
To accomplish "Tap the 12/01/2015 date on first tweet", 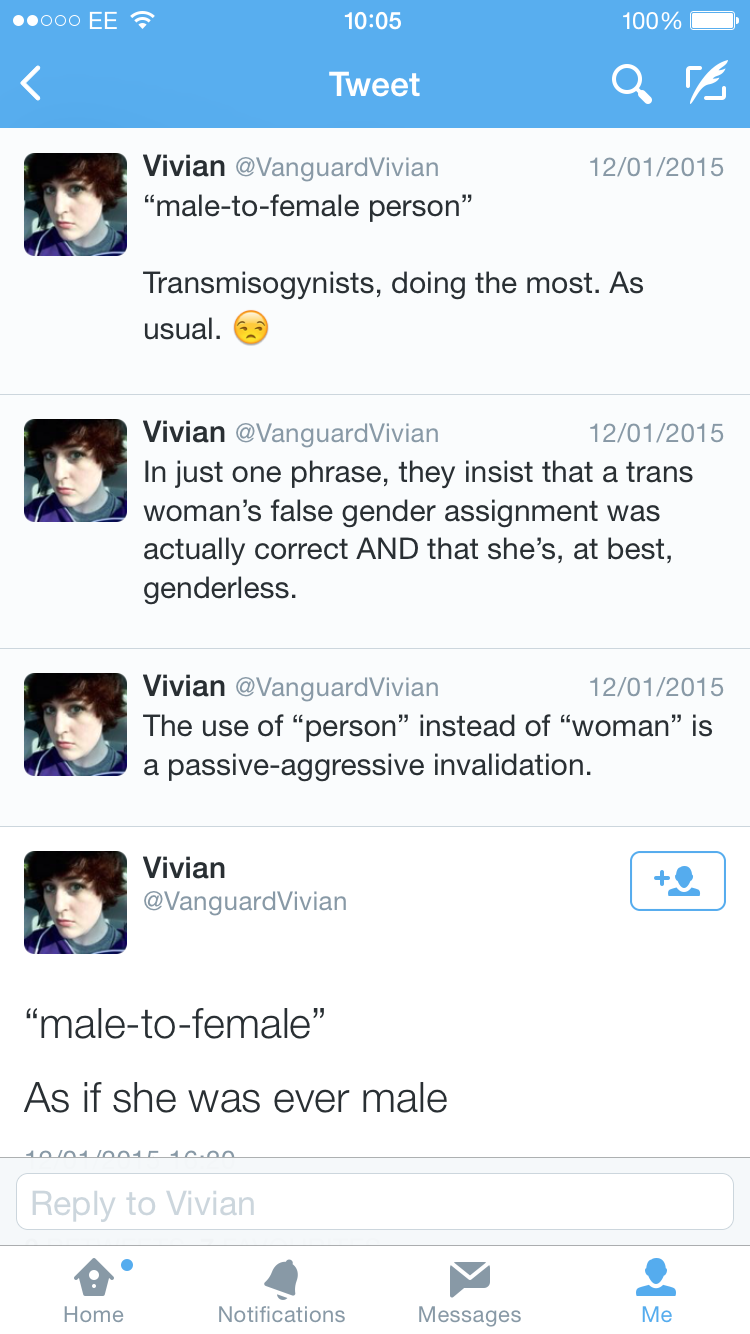I will pos(656,167).
